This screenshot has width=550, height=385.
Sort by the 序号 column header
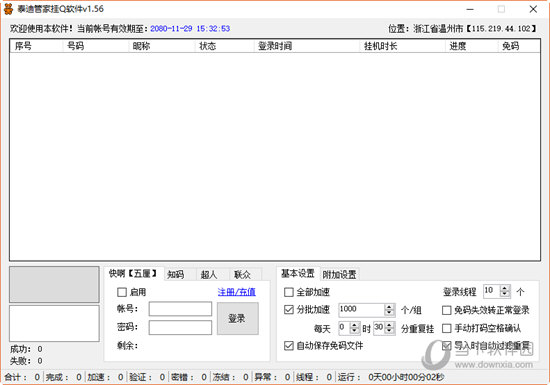click(x=36, y=46)
